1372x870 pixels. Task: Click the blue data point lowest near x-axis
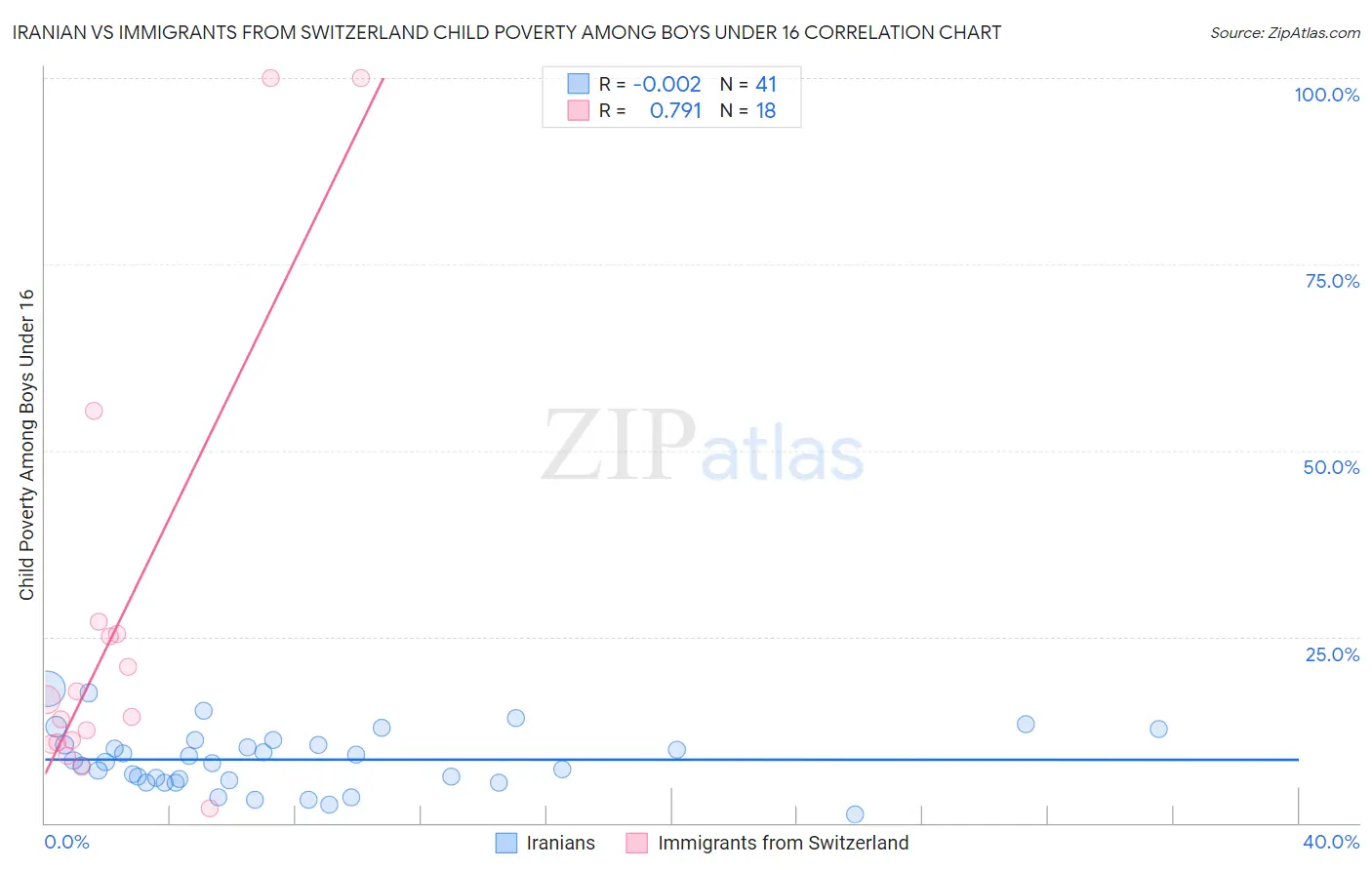point(855,814)
